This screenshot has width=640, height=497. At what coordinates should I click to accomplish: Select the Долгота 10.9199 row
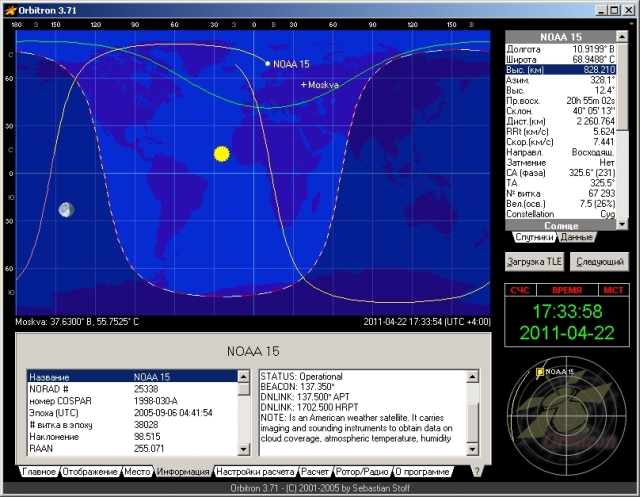coord(561,49)
